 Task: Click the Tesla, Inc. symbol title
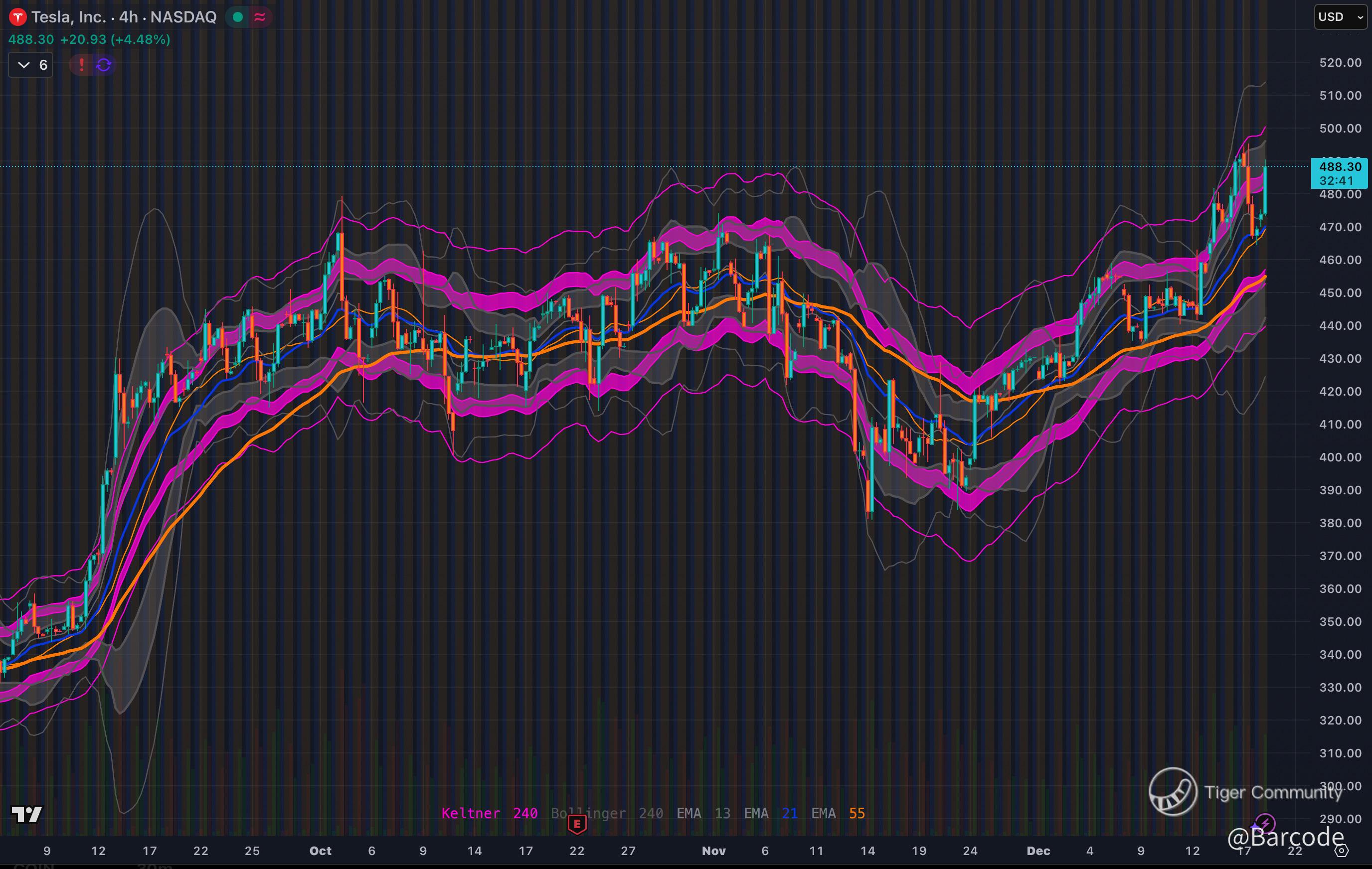(x=68, y=17)
